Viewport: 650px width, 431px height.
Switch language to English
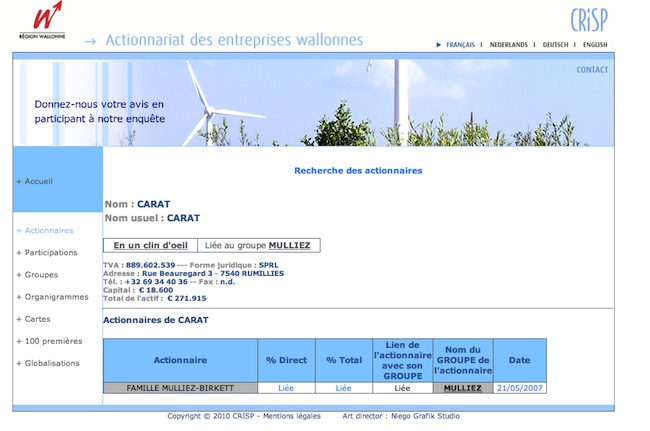coord(595,45)
